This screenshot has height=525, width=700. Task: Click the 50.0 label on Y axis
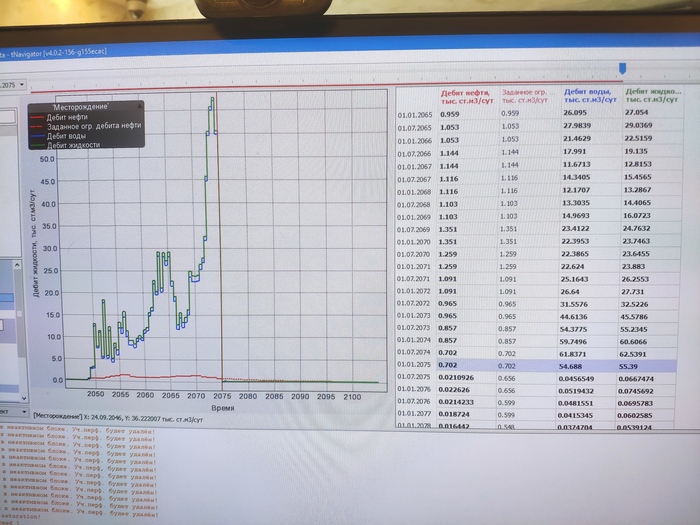(47, 158)
